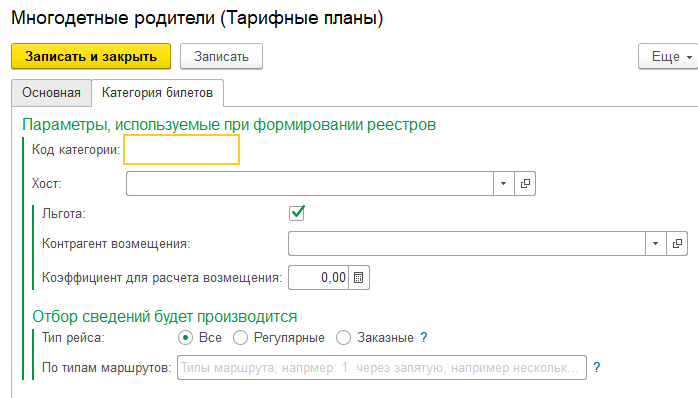Expand the Хост dropdown list
Viewport: 698px width, 398px height.
[x=503, y=183]
